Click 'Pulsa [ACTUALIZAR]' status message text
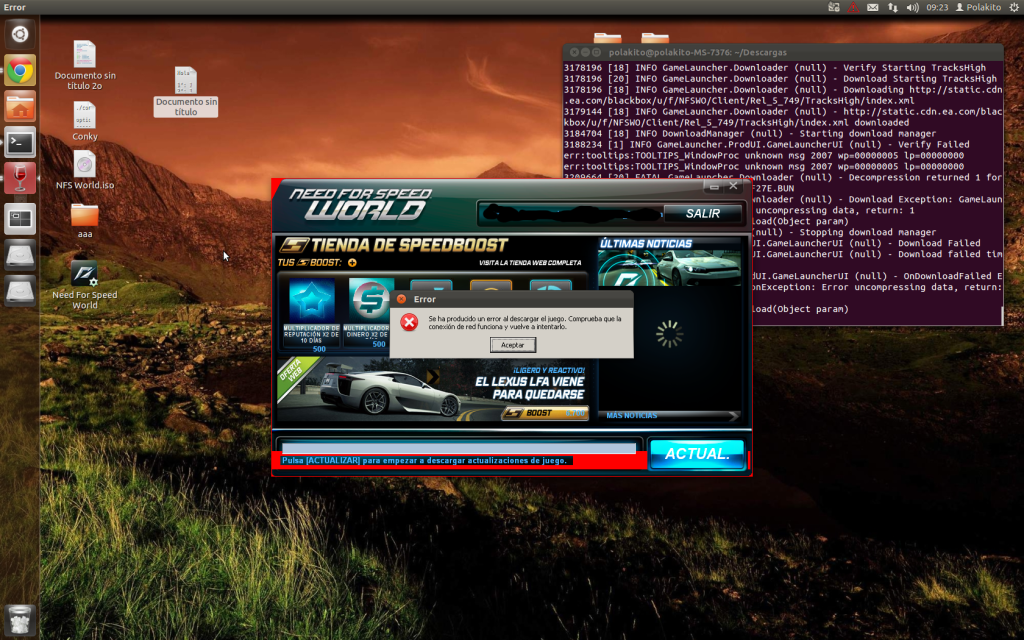This screenshot has width=1024, height=640. pyautogui.click(x=424, y=460)
